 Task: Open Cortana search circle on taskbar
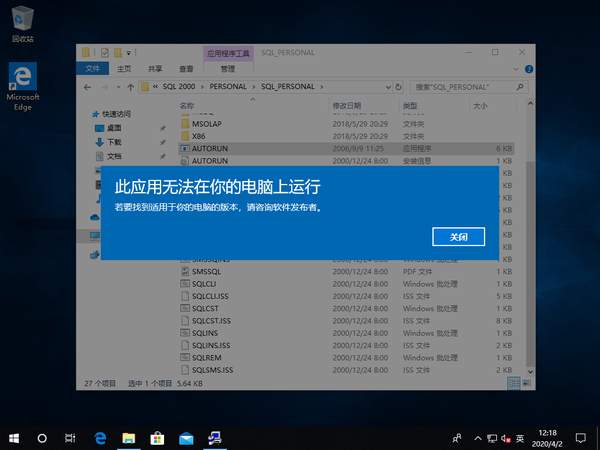pos(42,438)
